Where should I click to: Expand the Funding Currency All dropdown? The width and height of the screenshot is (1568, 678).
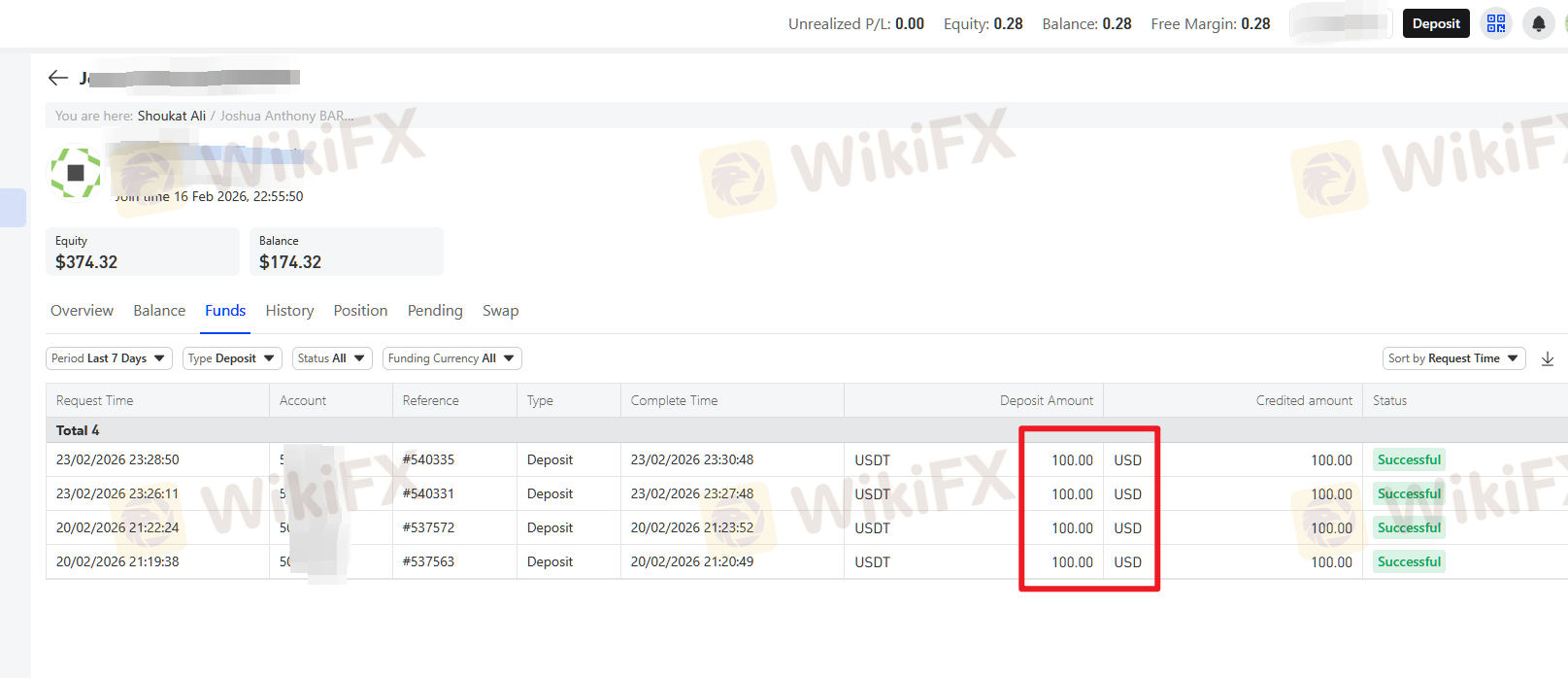(x=451, y=358)
